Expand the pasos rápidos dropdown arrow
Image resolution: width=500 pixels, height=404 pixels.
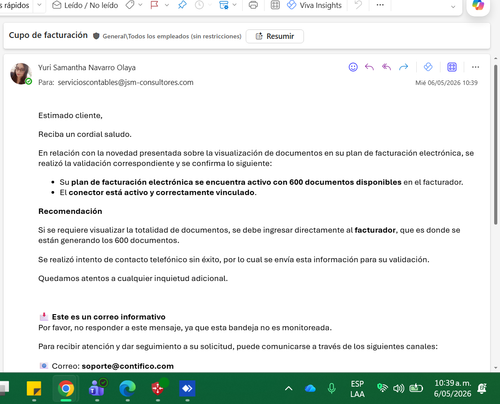tap(39, 5)
